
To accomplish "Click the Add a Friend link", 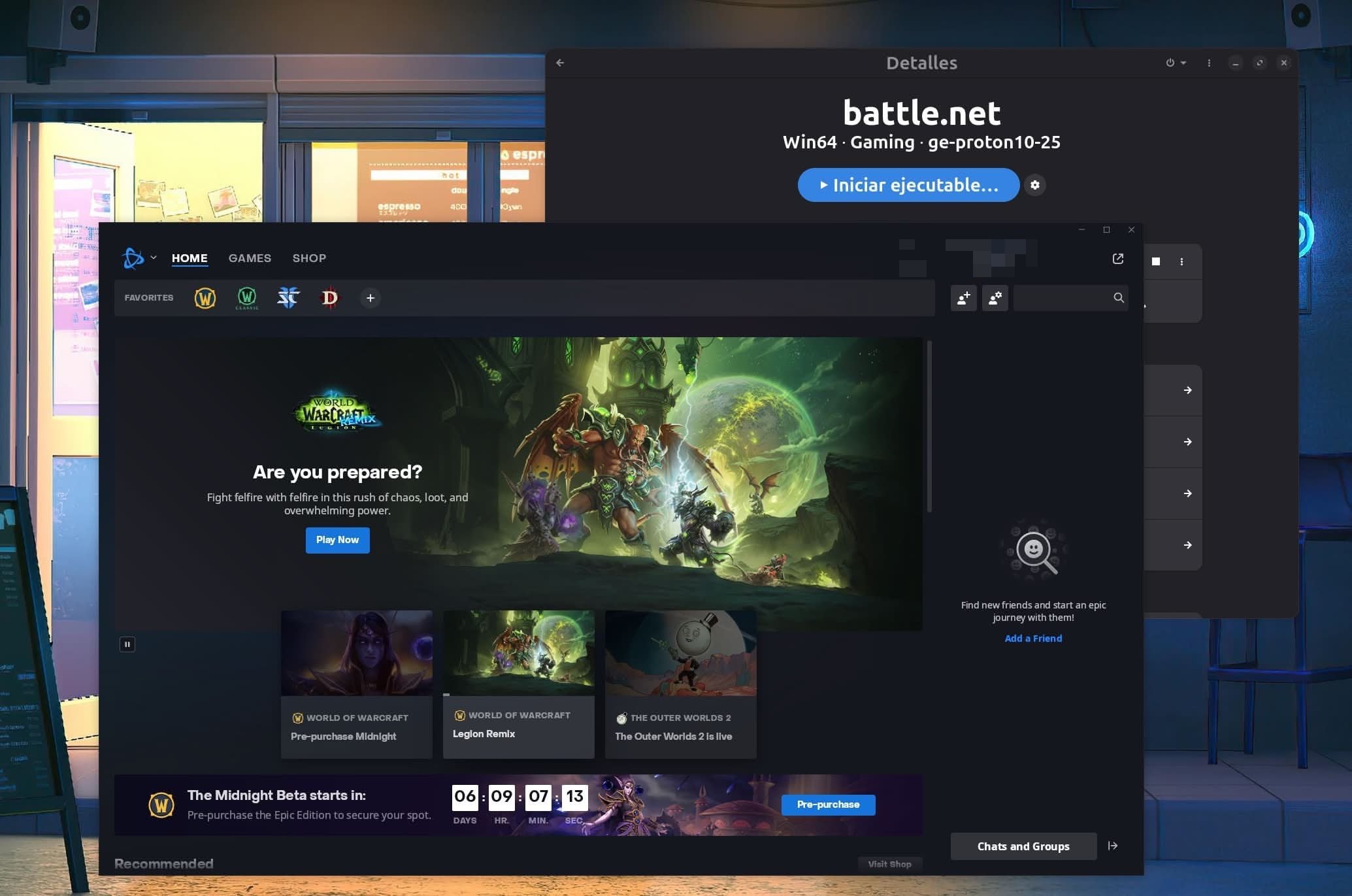I will coord(1033,639).
